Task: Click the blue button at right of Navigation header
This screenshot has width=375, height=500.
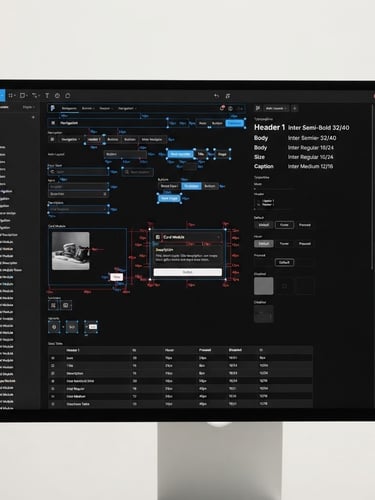Action: pyautogui.click(x=235, y=123)
